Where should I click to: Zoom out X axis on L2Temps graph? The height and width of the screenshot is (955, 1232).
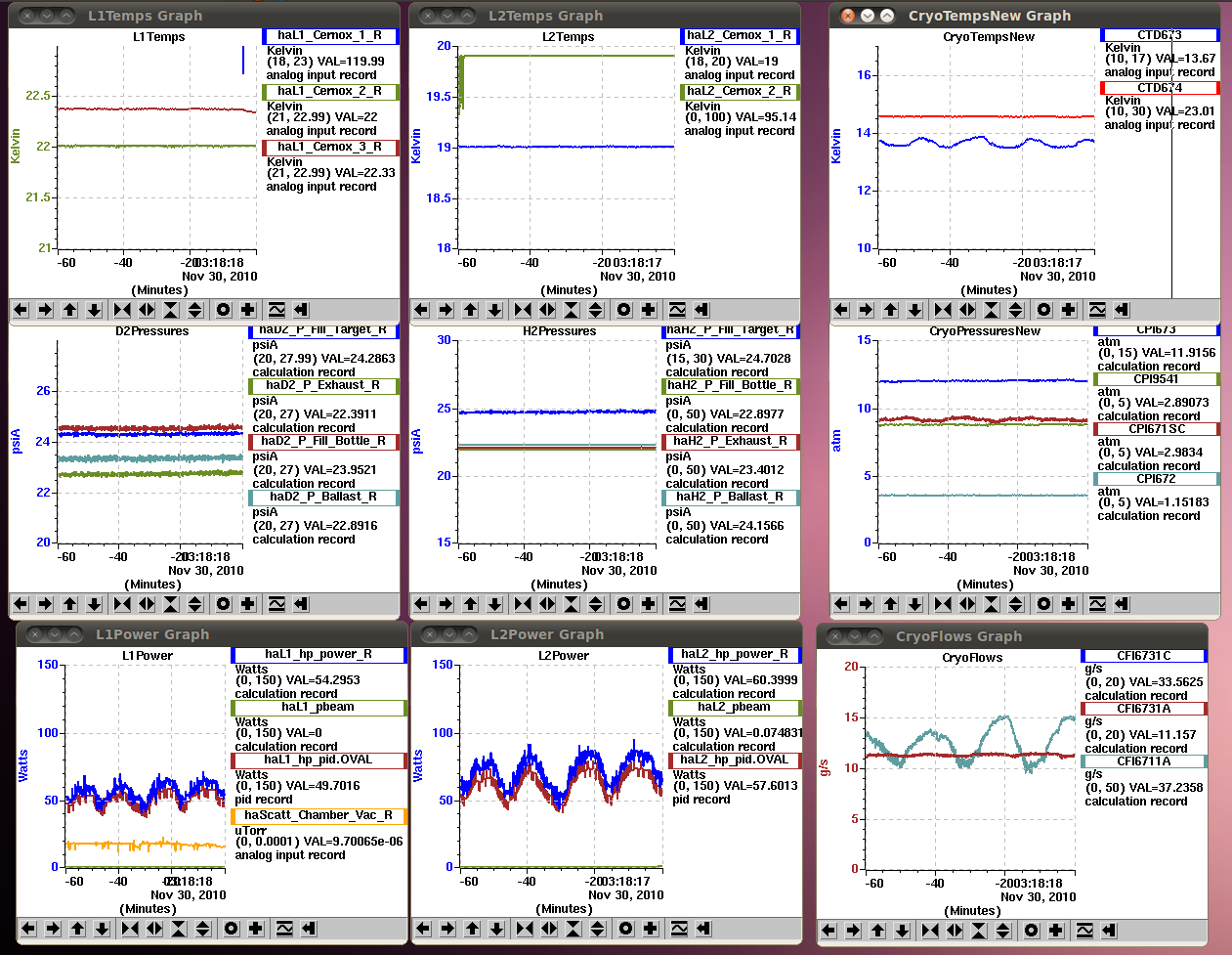coord(547,310)
